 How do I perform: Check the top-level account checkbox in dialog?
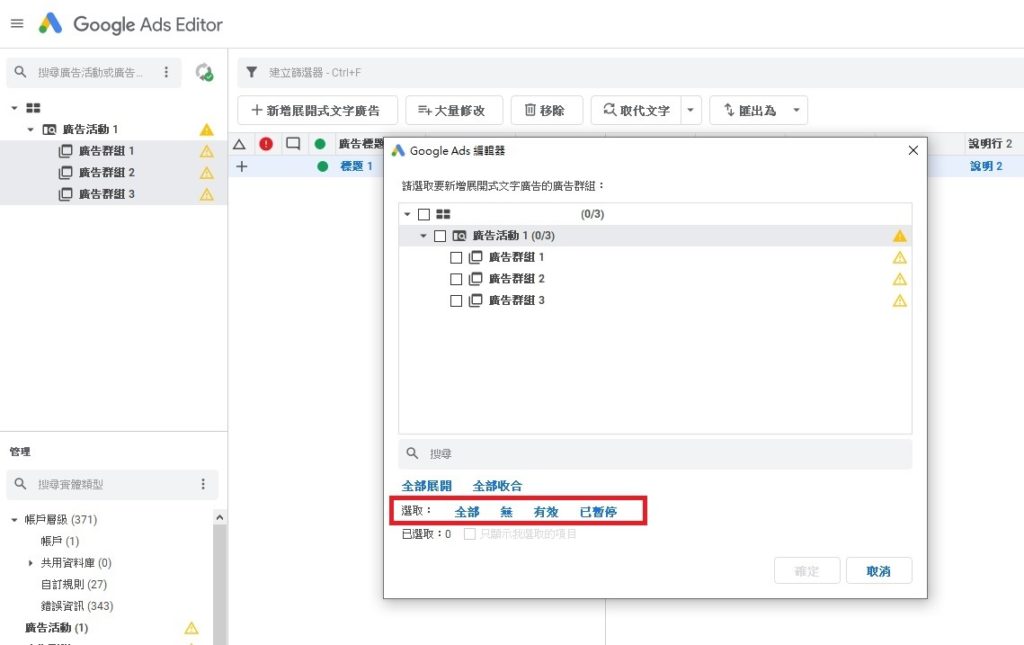click(x=423, y=214)
